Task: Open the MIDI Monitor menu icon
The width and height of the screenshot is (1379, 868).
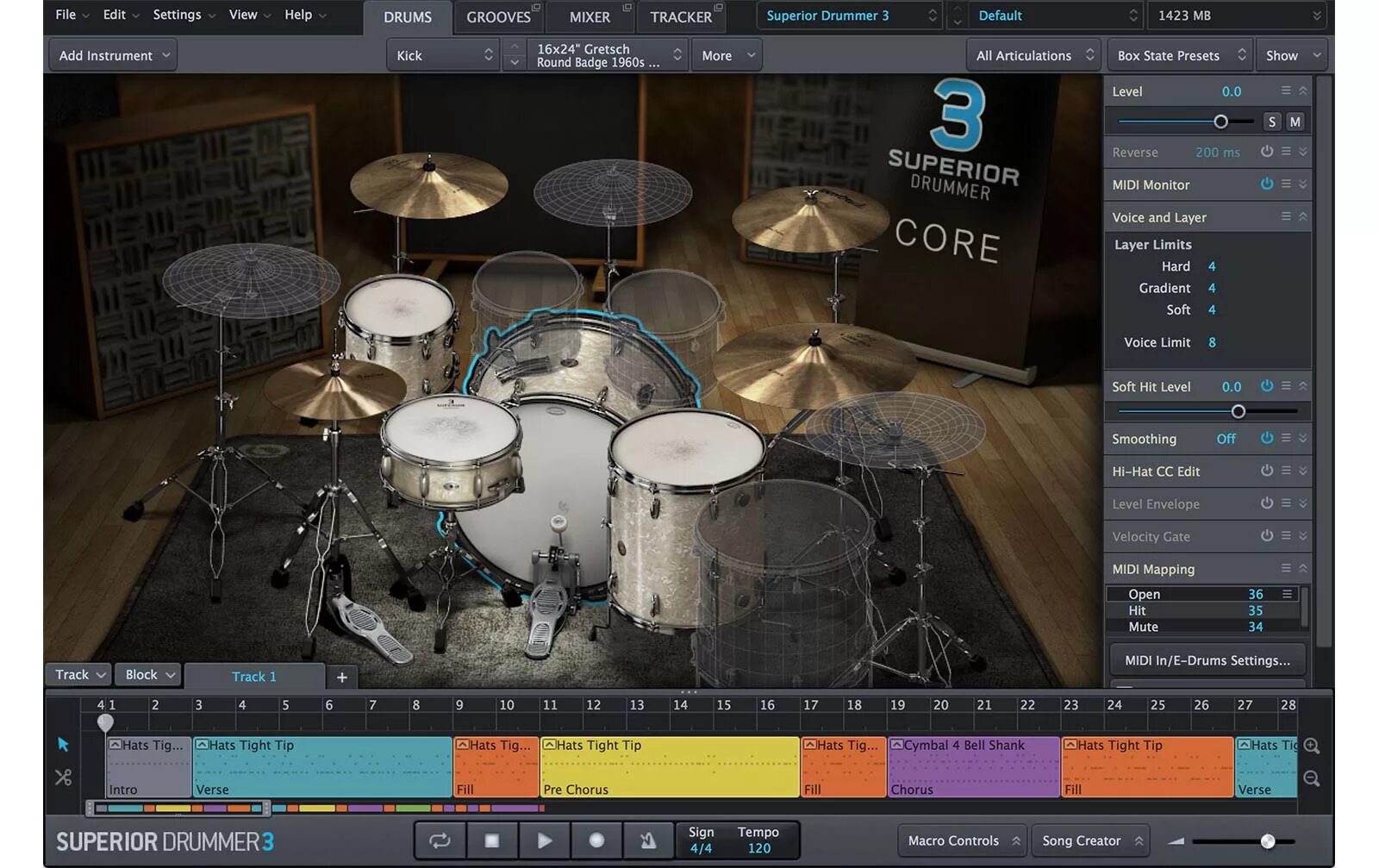Action: pos(1286,184)
